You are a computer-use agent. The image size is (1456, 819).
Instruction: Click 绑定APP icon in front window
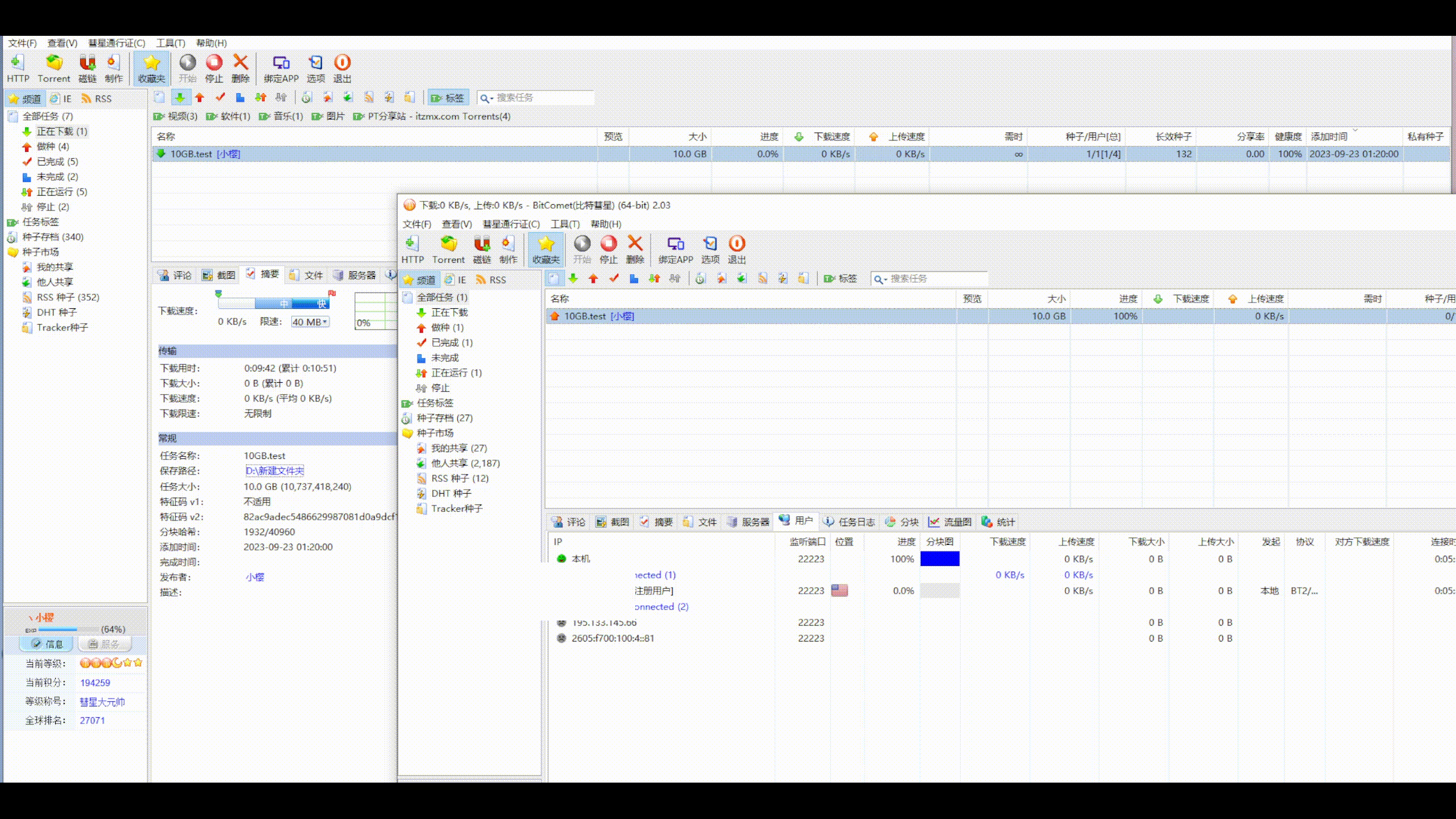coord(676,249)
